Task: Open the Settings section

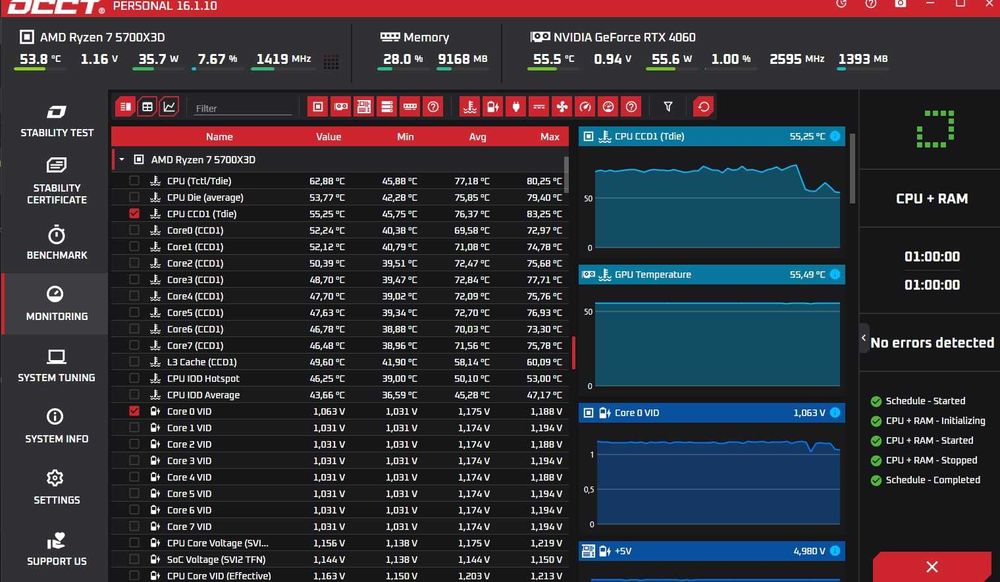Action: point(56,488)
